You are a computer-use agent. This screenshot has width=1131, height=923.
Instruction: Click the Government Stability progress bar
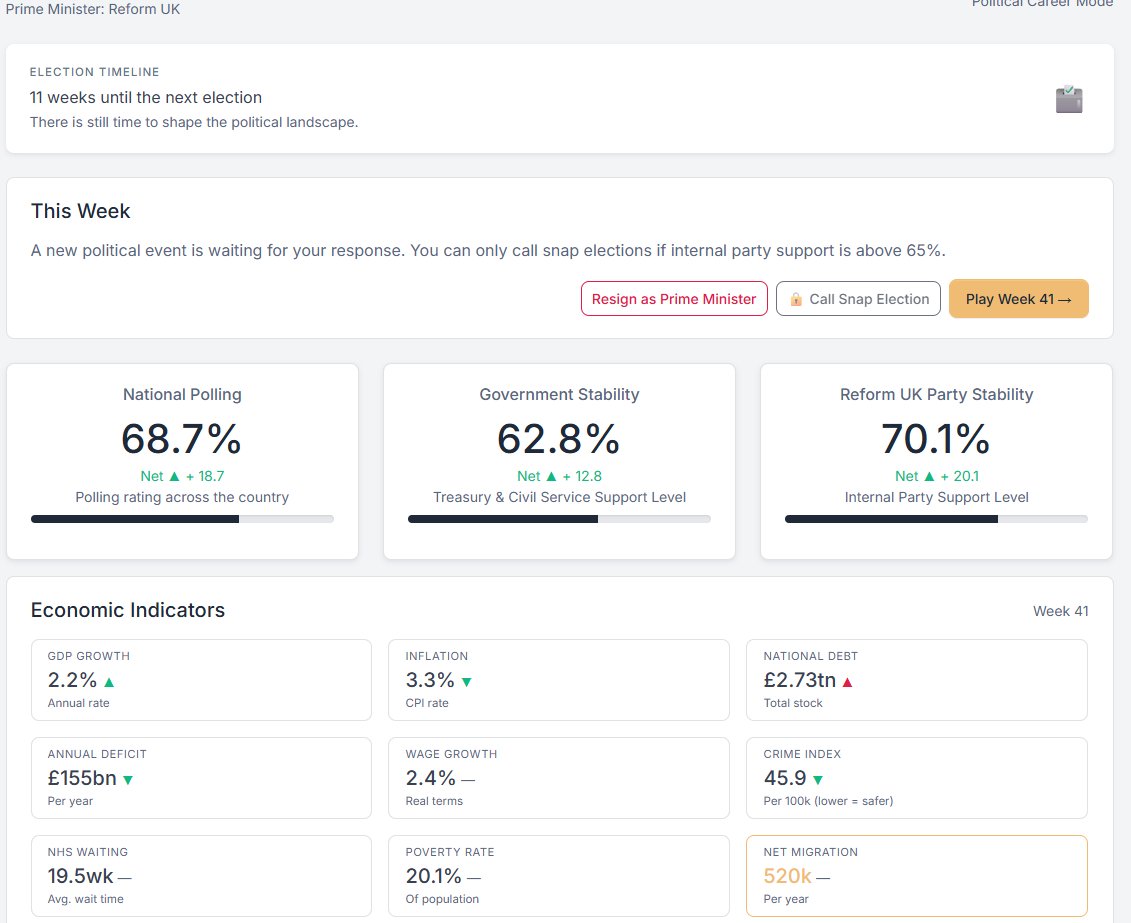559,519
